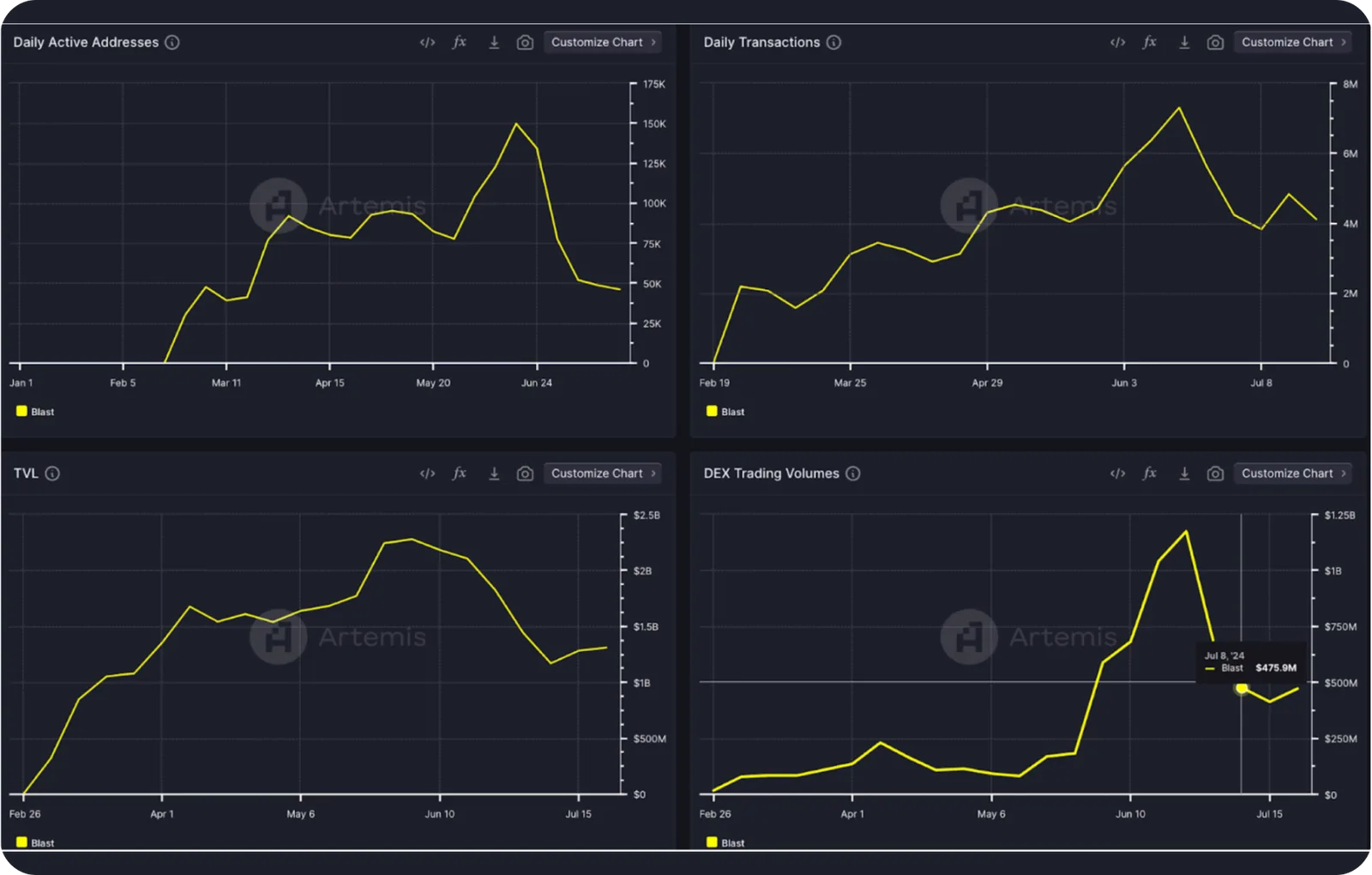
Task: Open formula editor for DEX Trading Volumes
Action: pos(1150,474)
